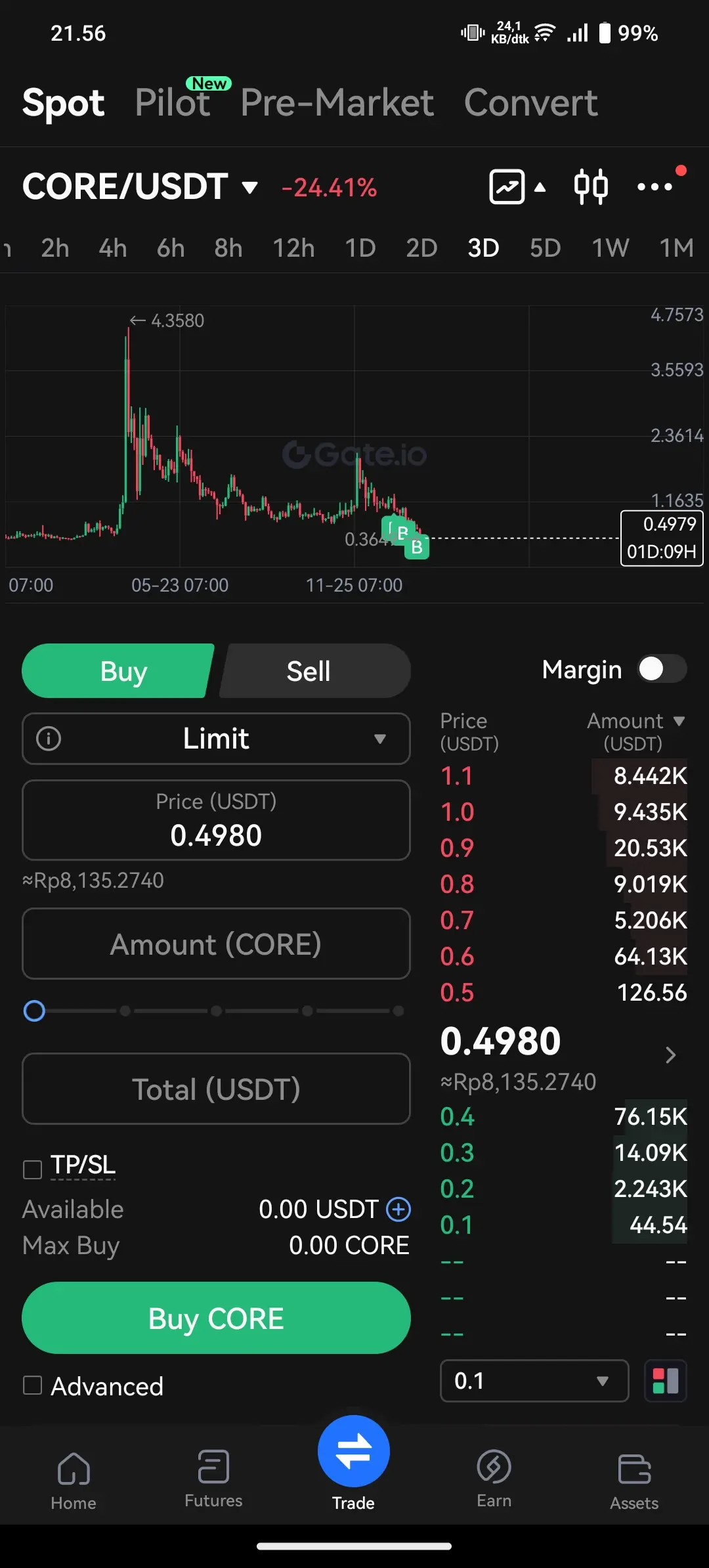This screenshot has width=709, height=1568.
Task: Open the chart display toggle icon
Action: 507,187
